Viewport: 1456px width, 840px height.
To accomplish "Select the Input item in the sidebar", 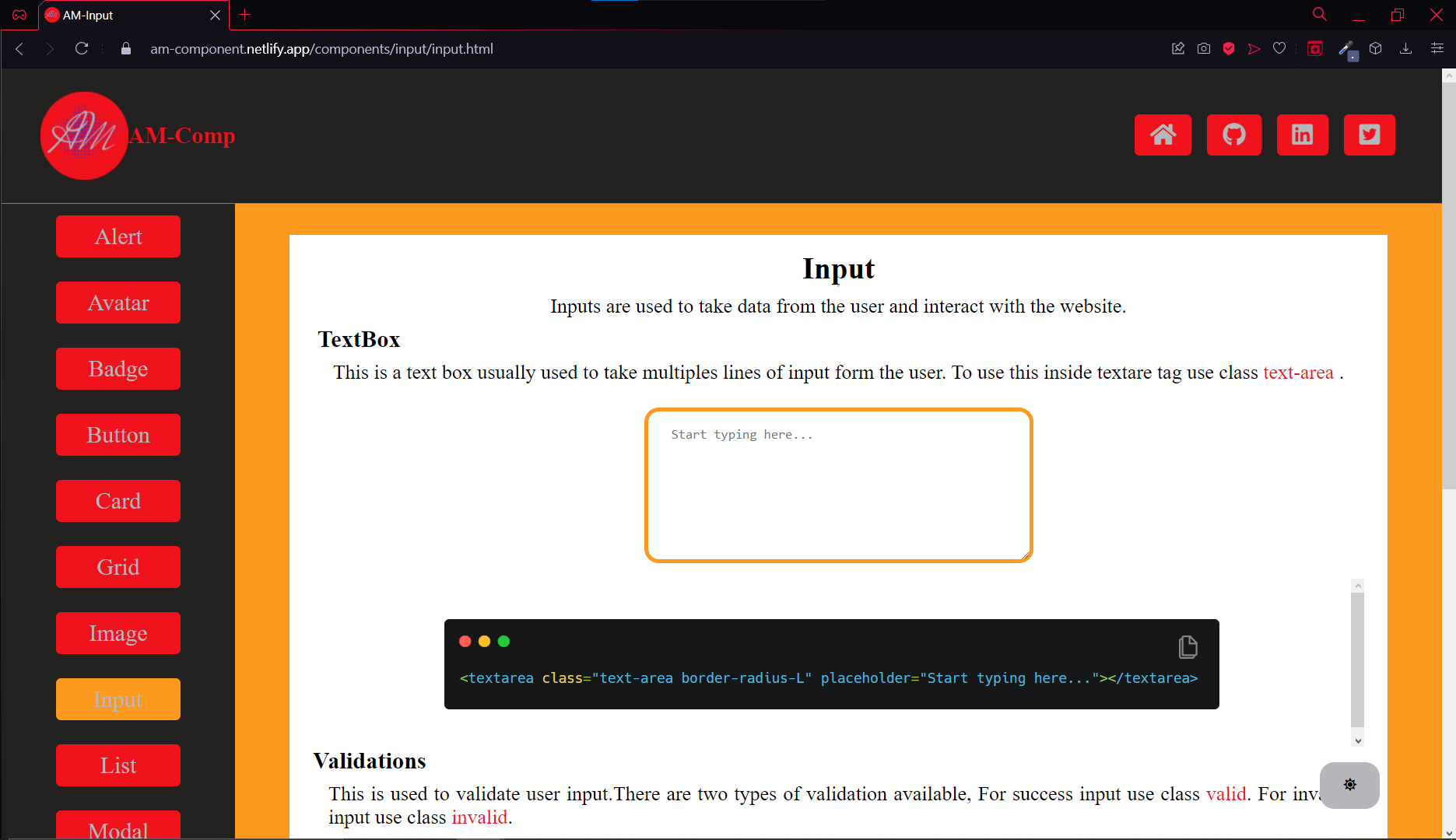I will [x=118, y=698].
